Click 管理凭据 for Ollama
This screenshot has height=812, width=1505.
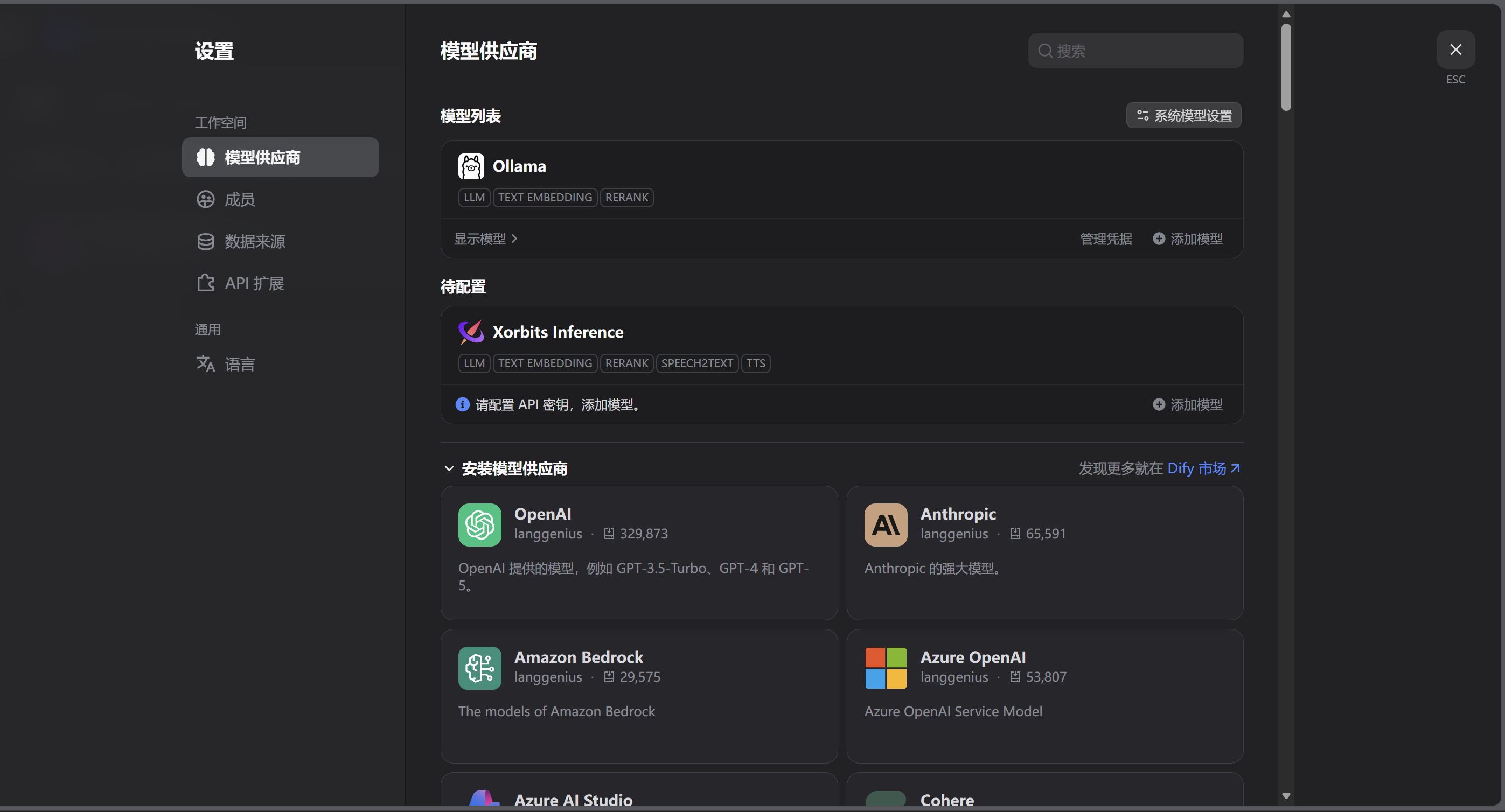1105,239
